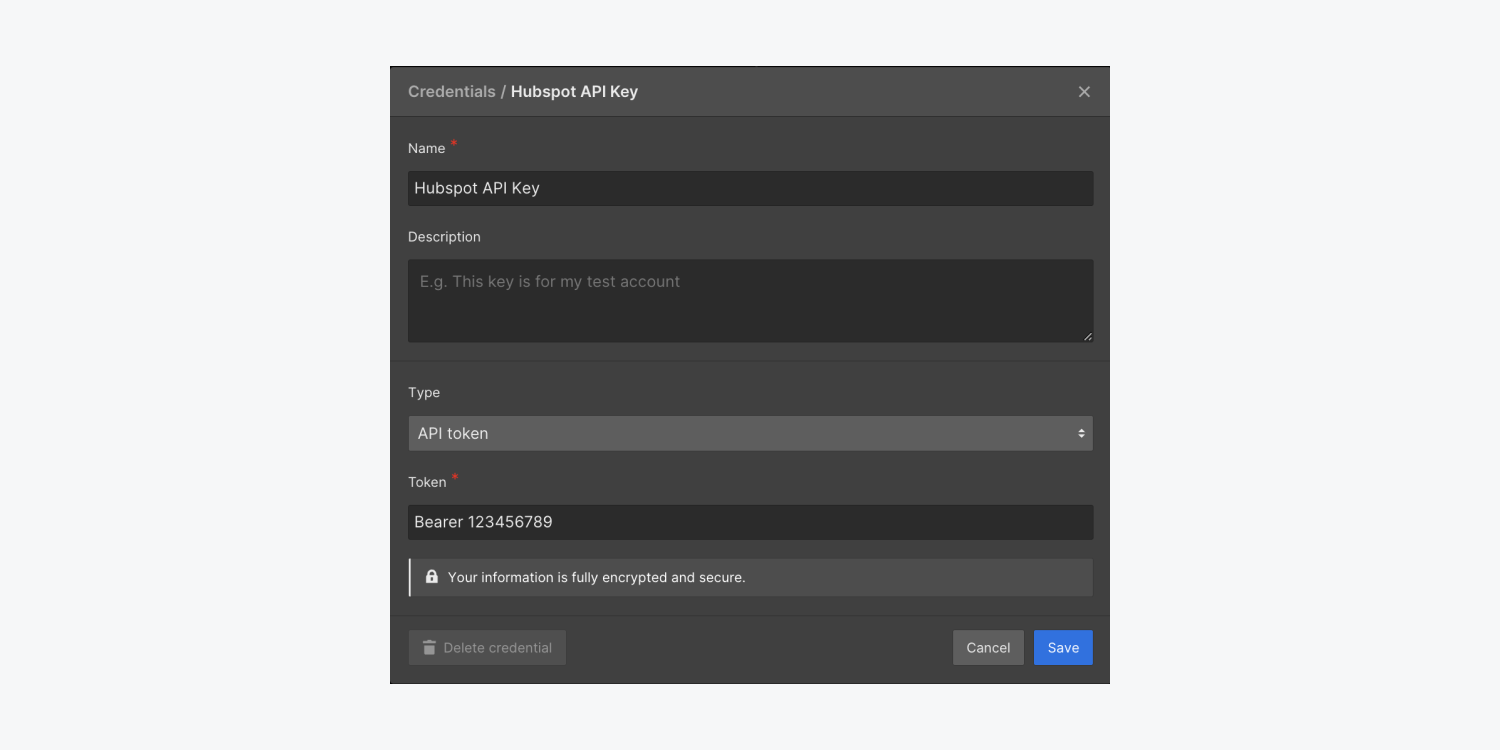This screenshot has width=1501, height=751.
Task: Click the Description label above the text area
Action: click(444, 236)
